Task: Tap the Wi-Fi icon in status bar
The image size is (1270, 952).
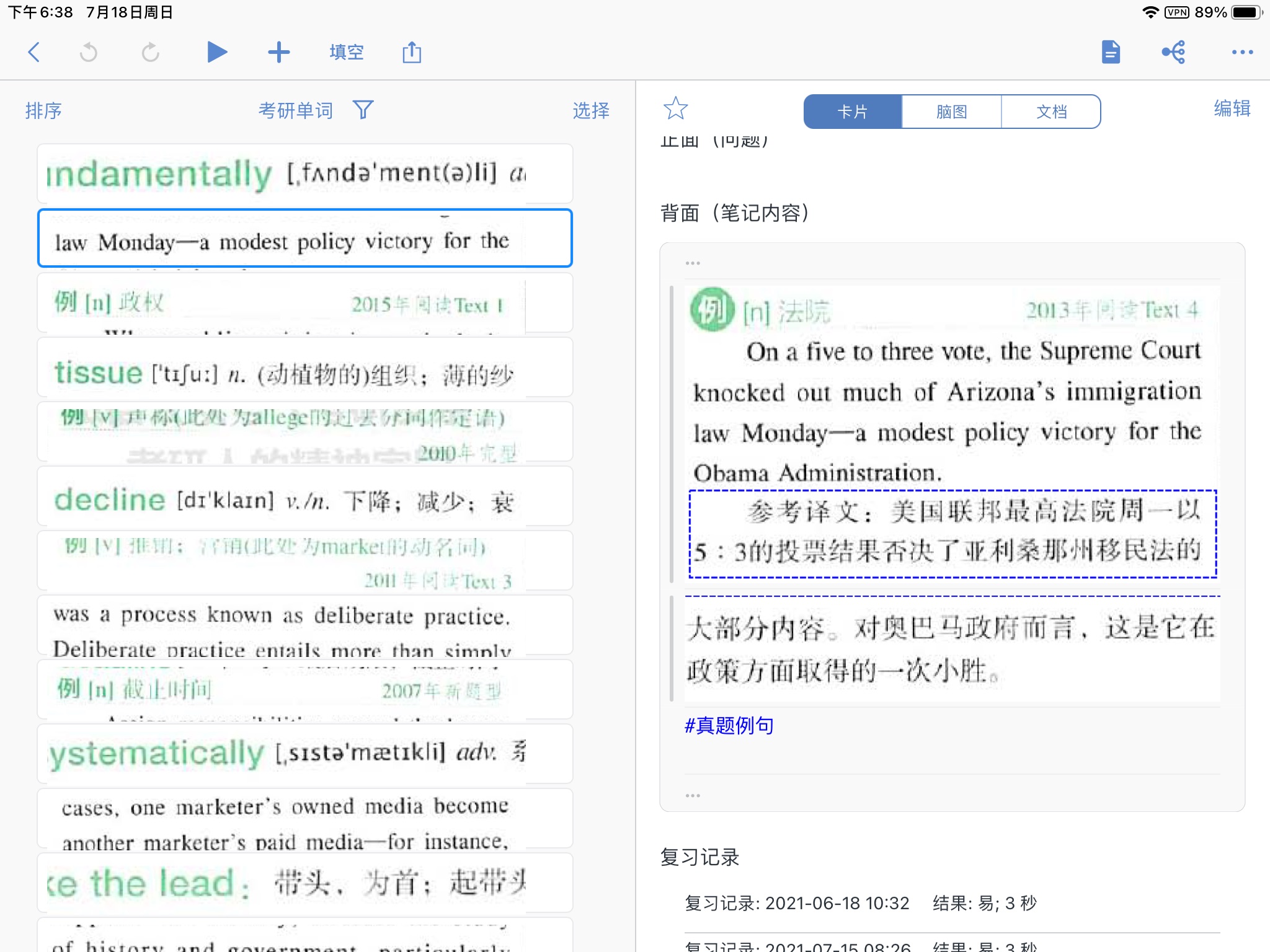Action: [x=1150, y=12]
